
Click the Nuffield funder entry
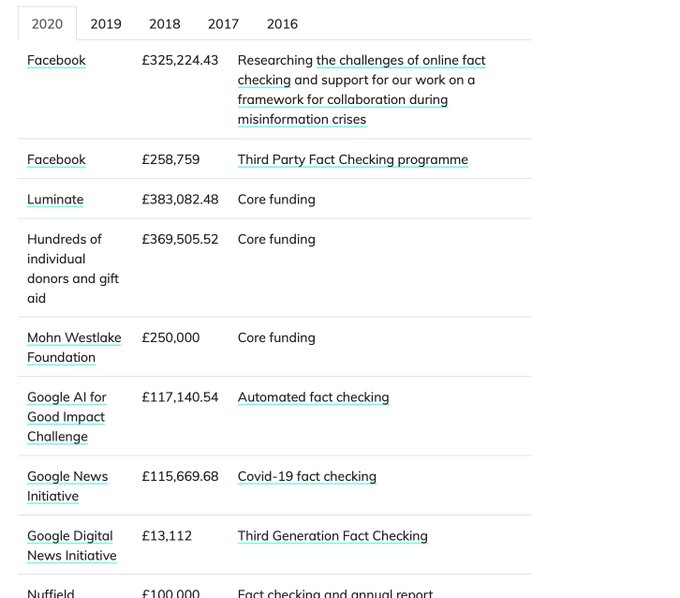click(x=51, y=593)
